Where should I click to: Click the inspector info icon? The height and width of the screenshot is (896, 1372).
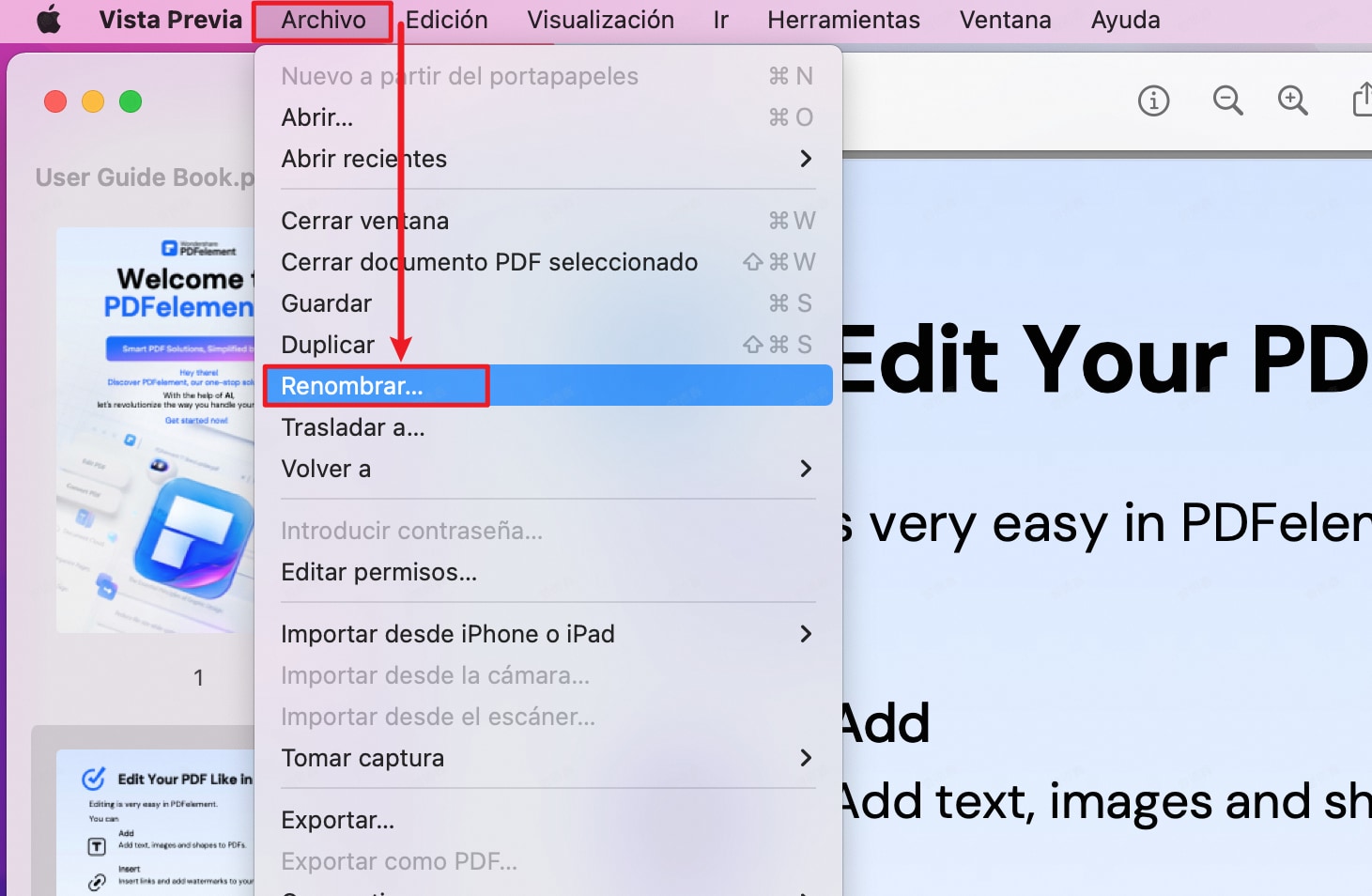pos(1153,100)
